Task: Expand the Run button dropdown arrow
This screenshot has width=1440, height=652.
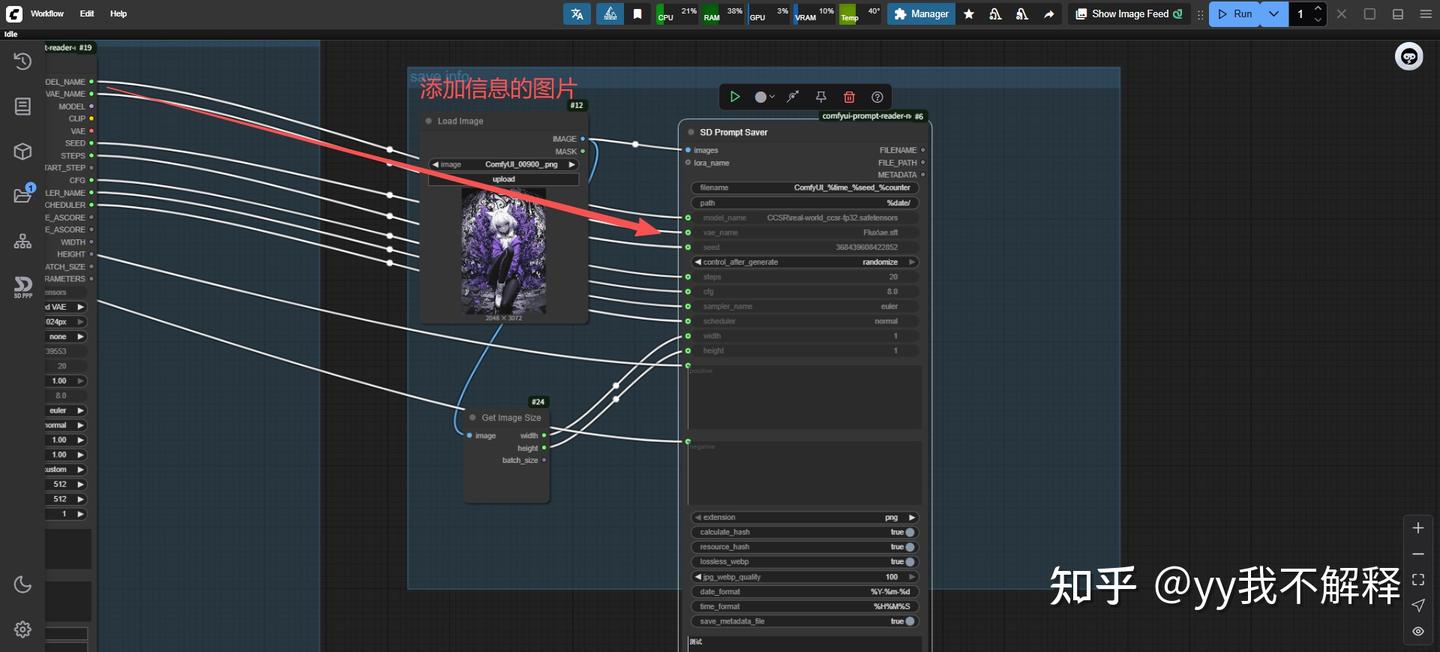Action: (x=1273, y=14)
